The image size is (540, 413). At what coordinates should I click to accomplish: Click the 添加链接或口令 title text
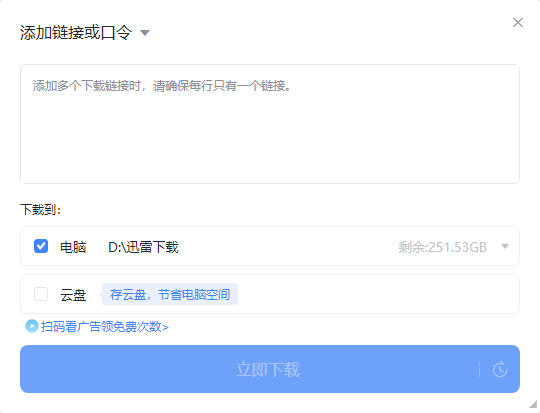coord(76,33)
